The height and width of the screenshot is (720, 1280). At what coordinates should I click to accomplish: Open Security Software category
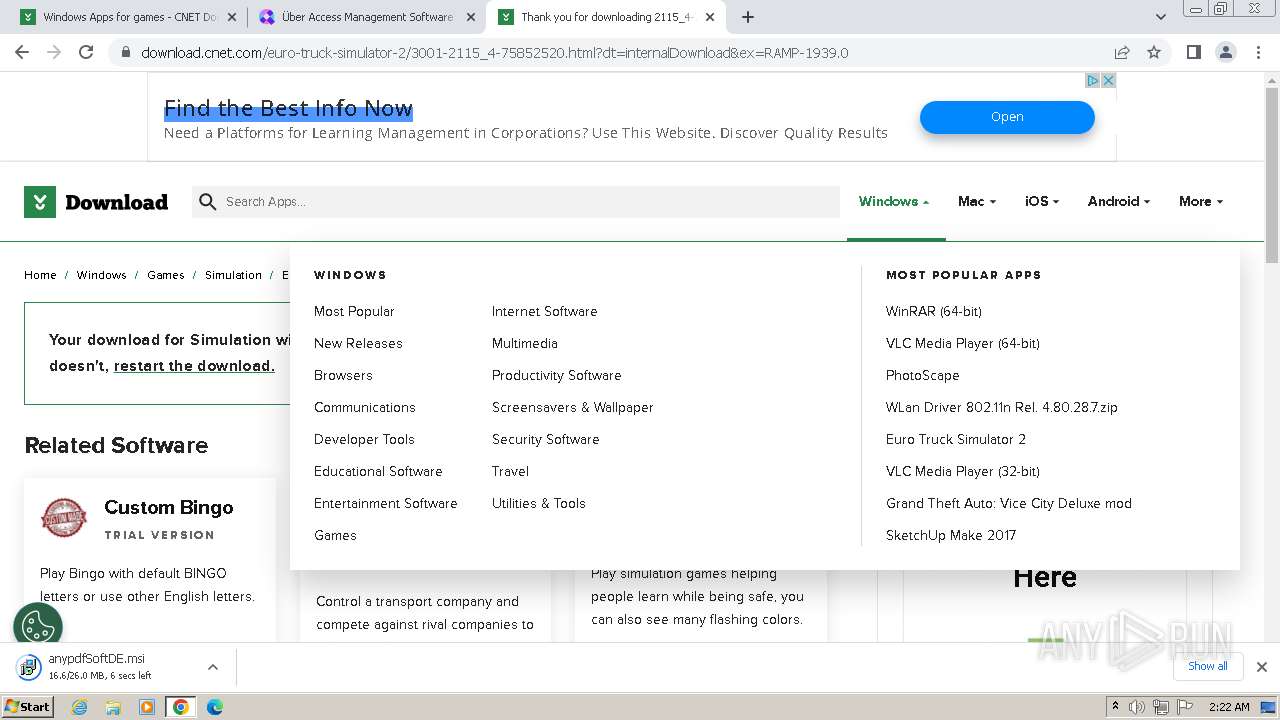545,439
